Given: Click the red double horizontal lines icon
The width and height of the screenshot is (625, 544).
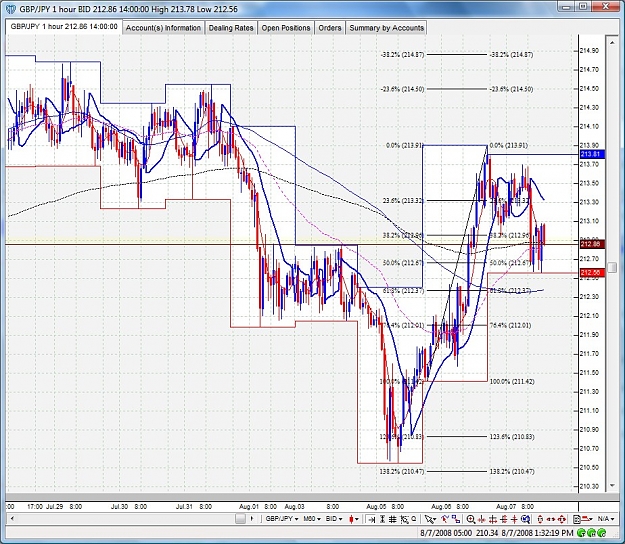Looking at the screenshot, I should (x=503, y=519).
